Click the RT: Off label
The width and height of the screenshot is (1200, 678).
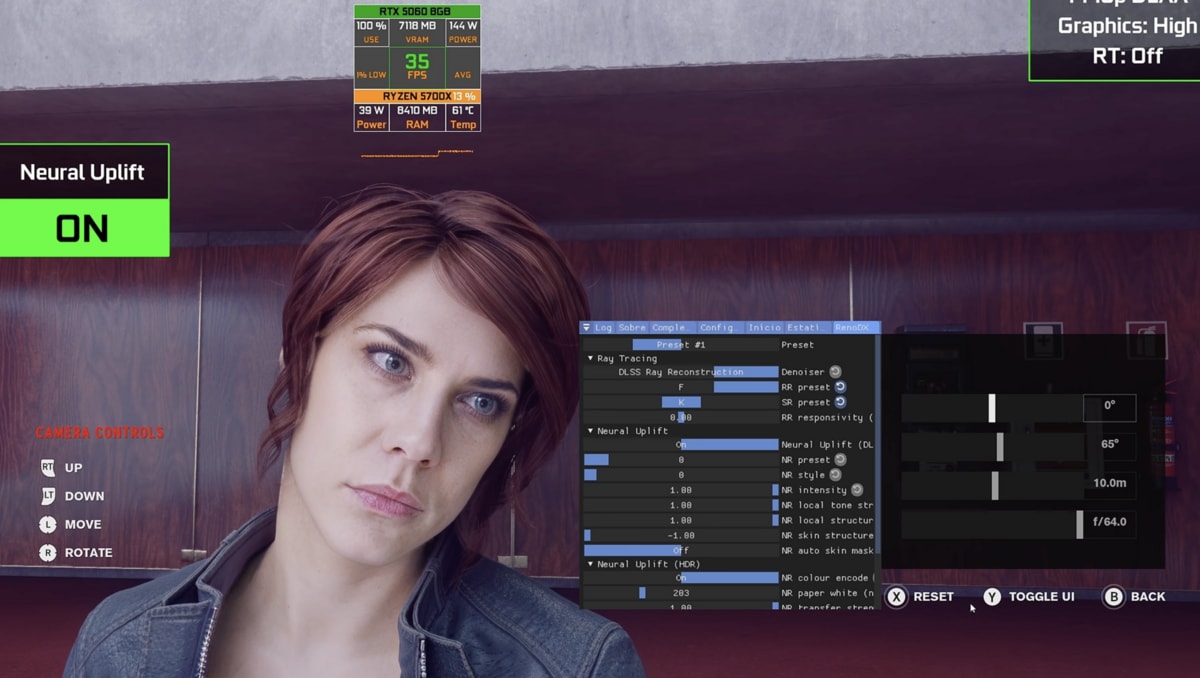point(1128,56)
